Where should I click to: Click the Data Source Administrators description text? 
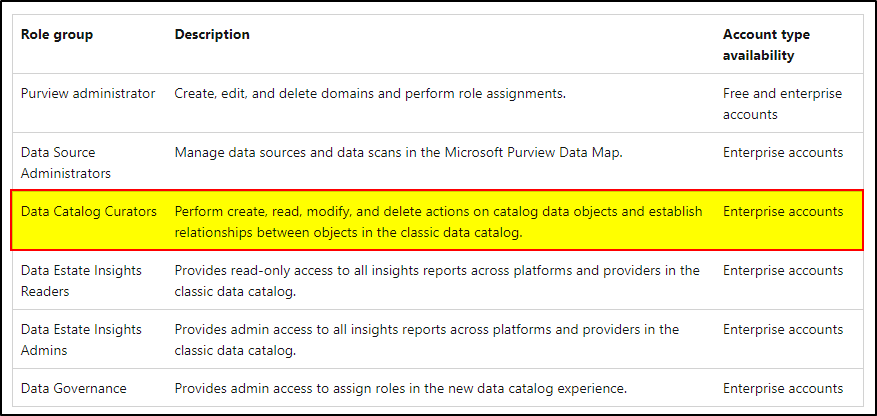point(398,153)
